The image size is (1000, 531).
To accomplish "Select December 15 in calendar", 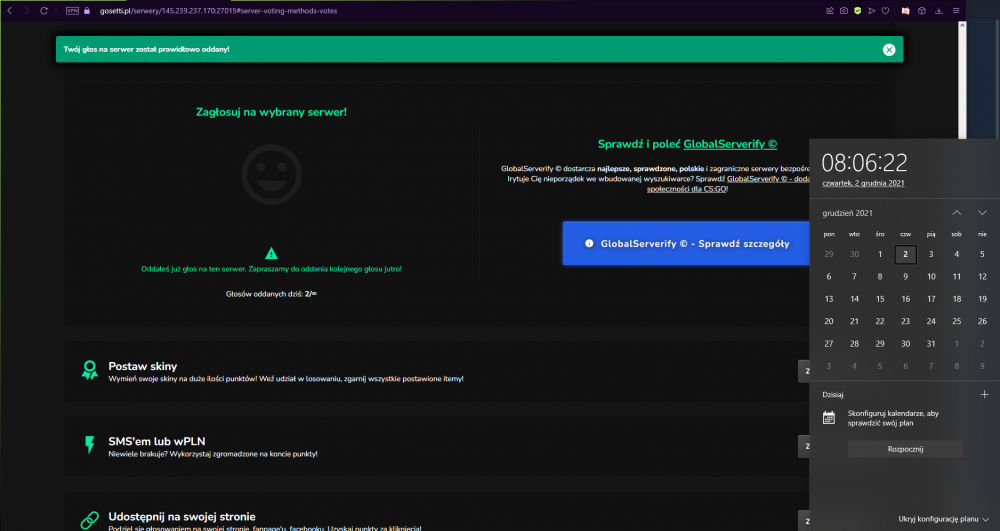I will (880, 299).
